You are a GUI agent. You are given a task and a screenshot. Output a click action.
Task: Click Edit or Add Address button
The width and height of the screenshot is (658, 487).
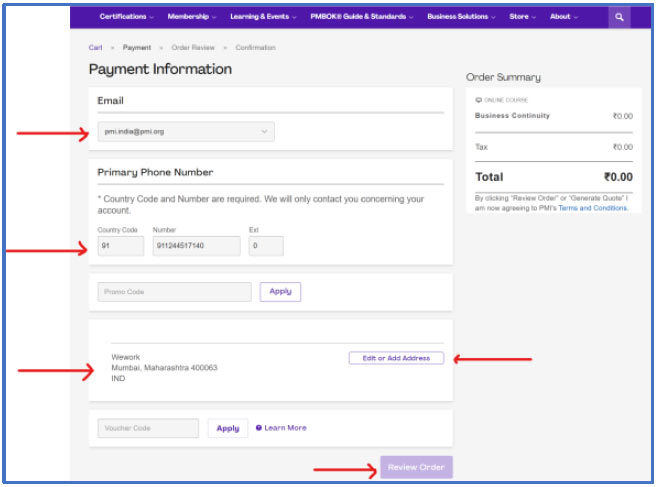(x=396, y=358)
